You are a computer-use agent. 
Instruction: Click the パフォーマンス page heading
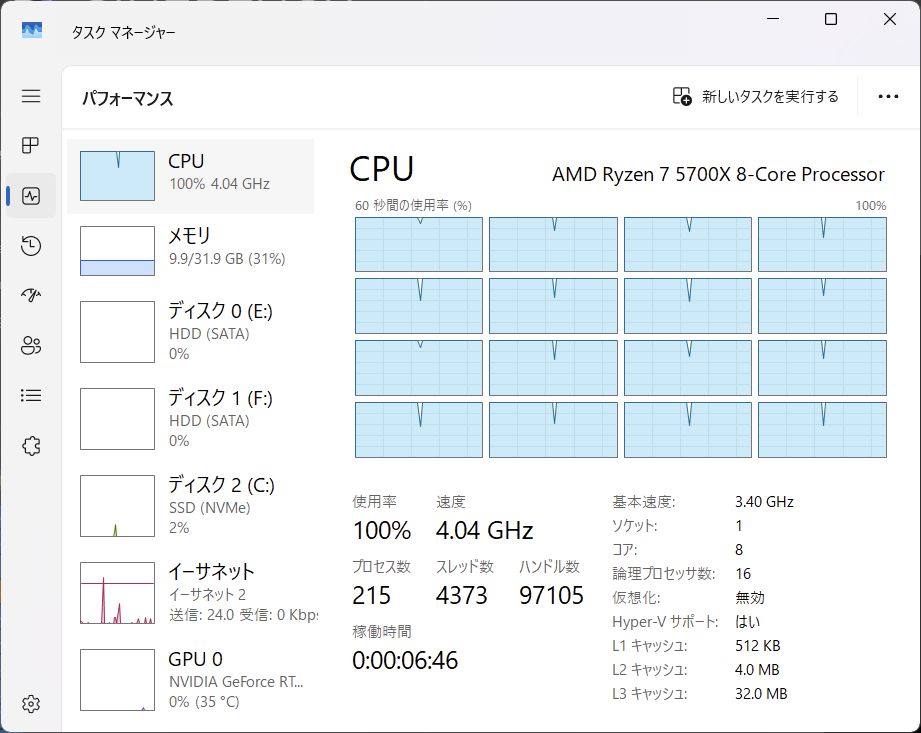click(x=127, y=98)
